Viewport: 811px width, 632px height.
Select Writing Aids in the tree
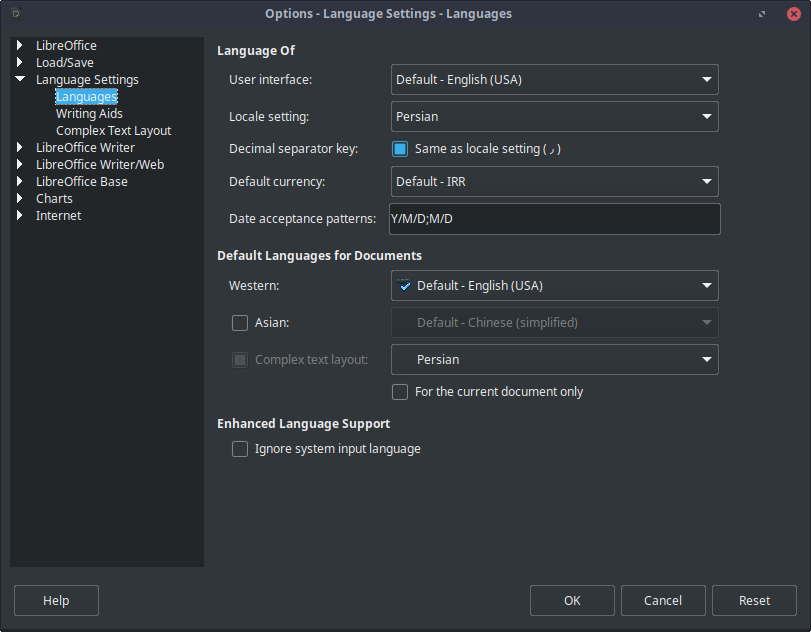pyautogui.click(x=89, y=114)
